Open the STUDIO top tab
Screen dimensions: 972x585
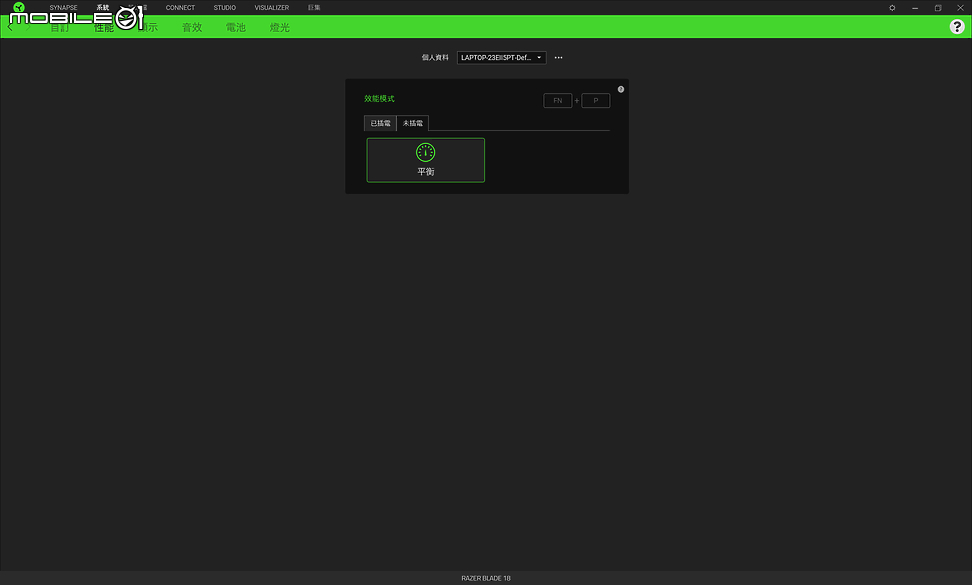(224, 7)
